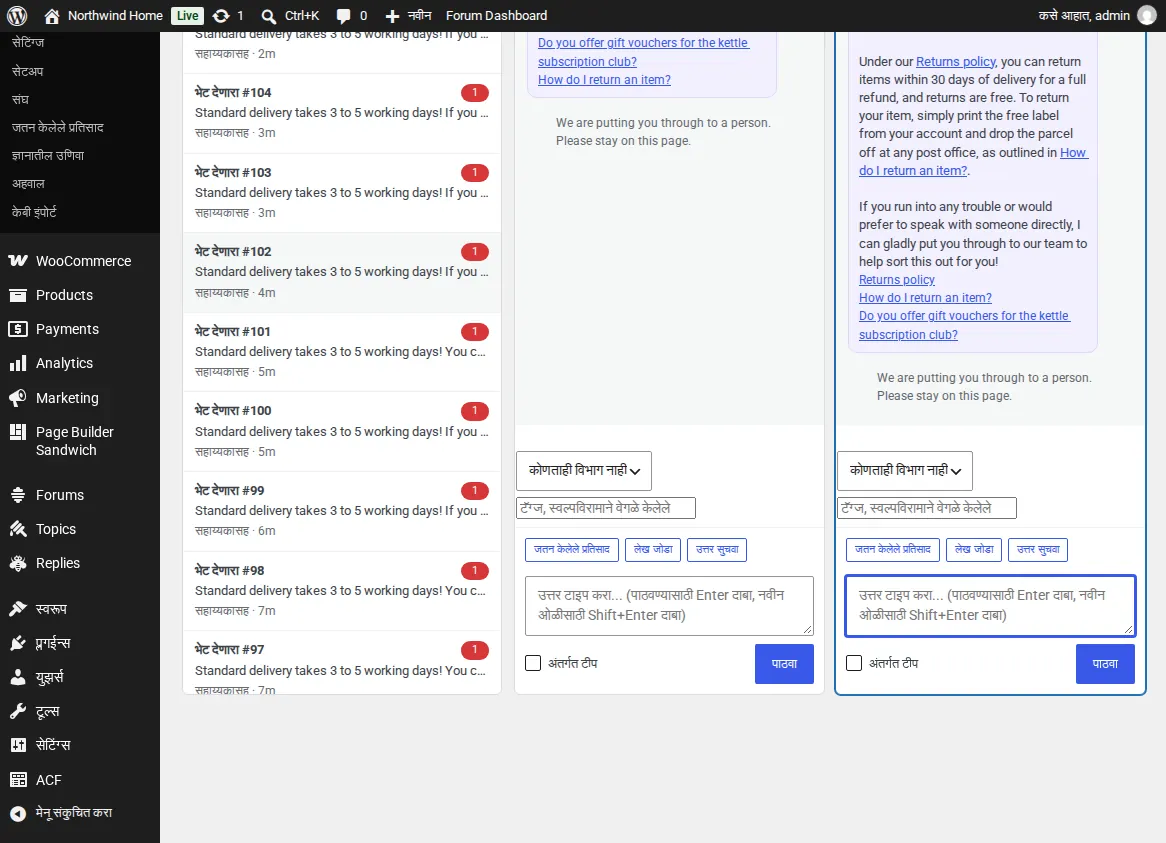Click the reply textarea in the highlighted chat panel
1166x843 pixels.
[990, 606]
